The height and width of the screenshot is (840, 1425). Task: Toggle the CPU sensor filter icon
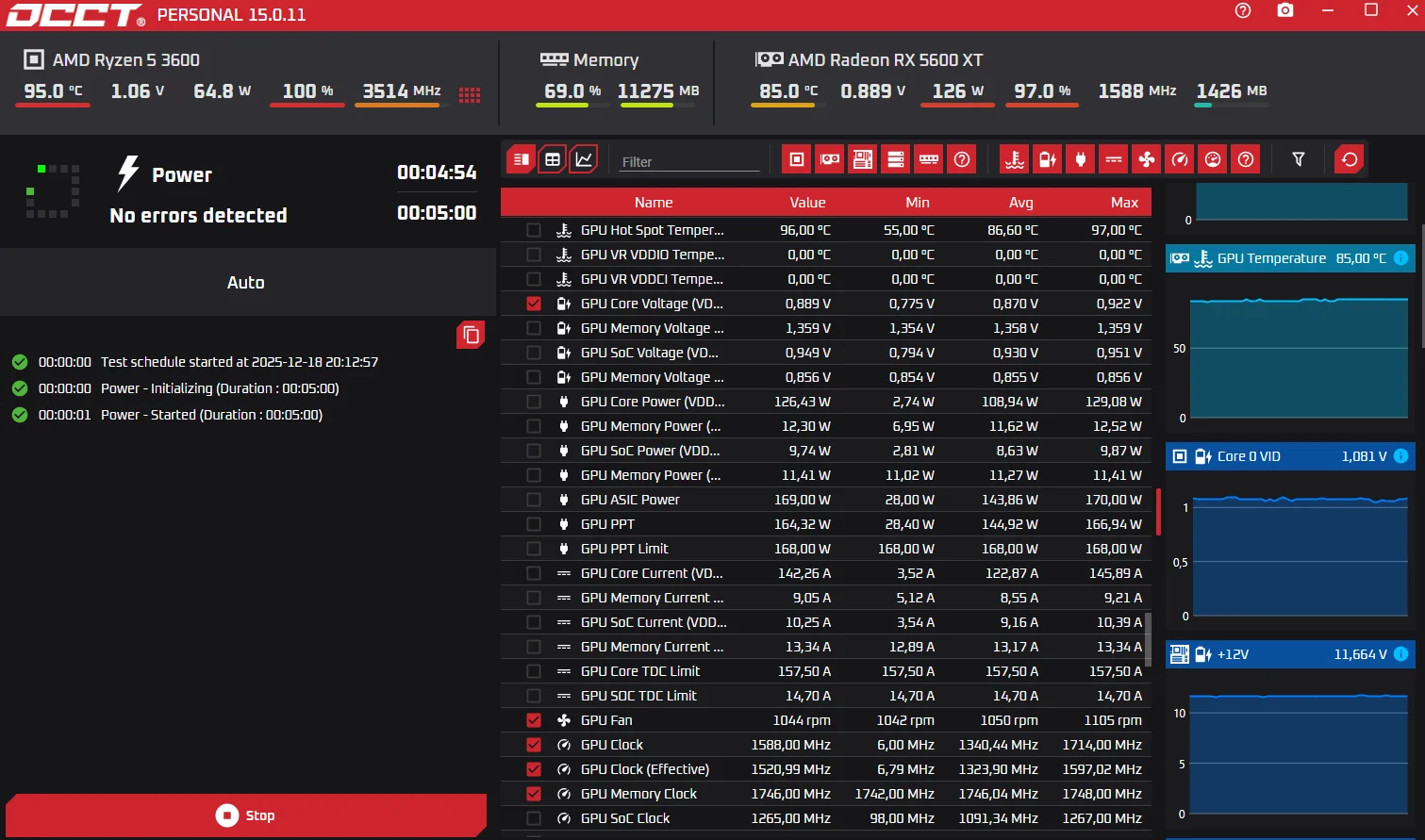[x=797, y=159]
